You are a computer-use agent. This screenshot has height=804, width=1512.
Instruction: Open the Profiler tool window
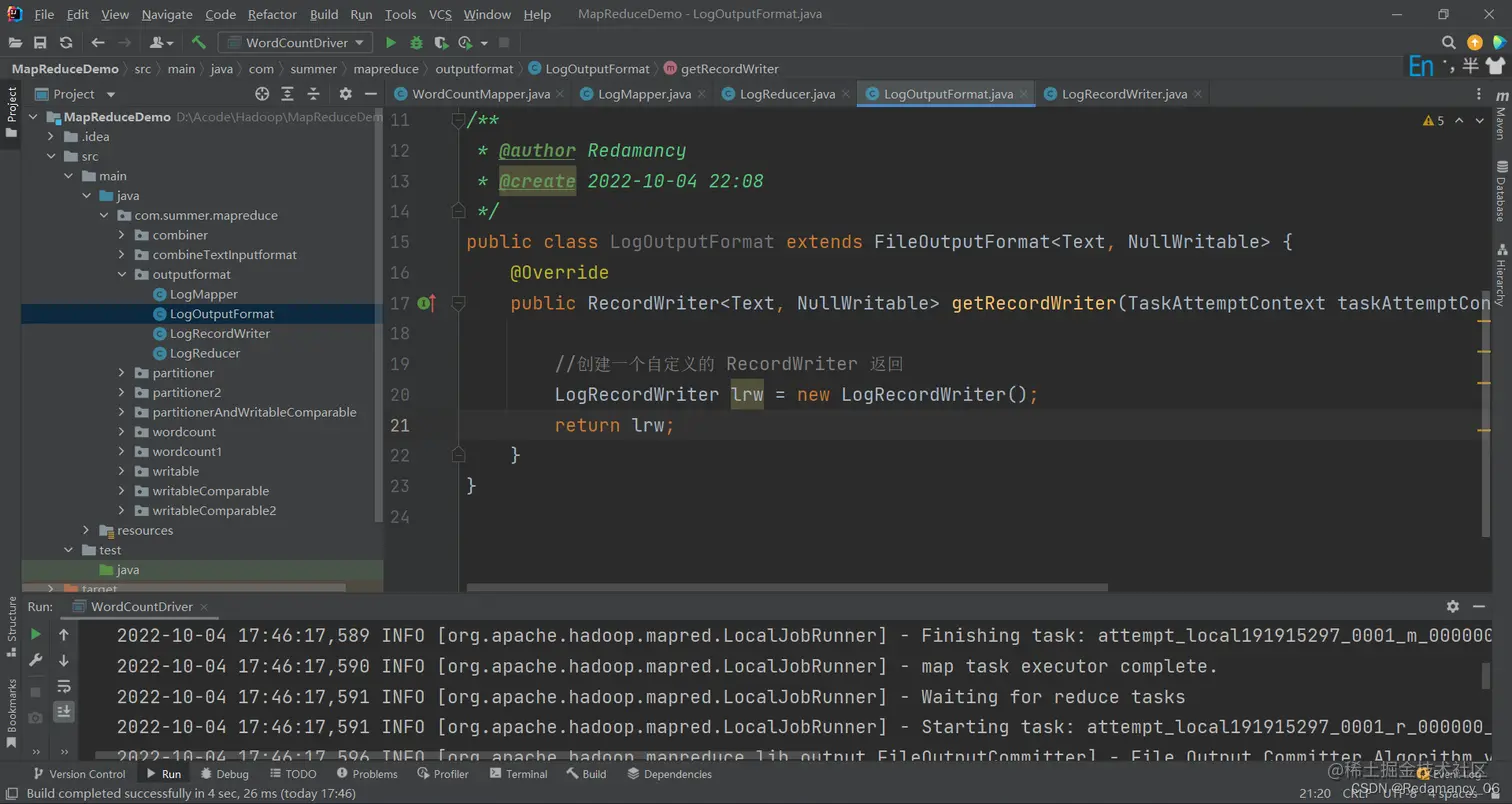(442, 774)
